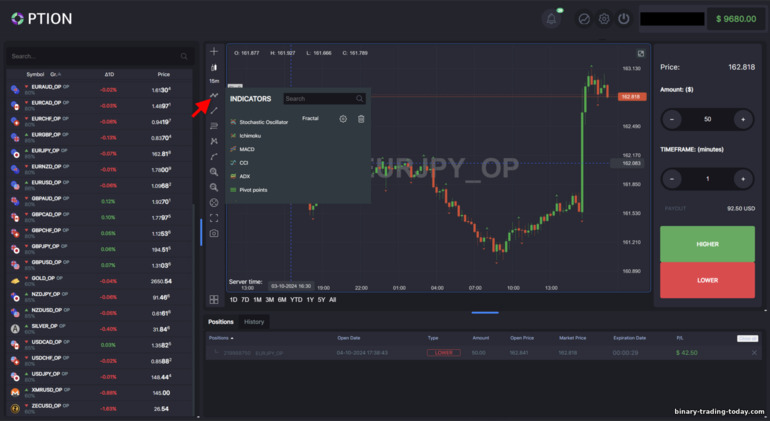Select the curve drawing tool
This screenshot has width=770, height=421.
coord(214,157)
